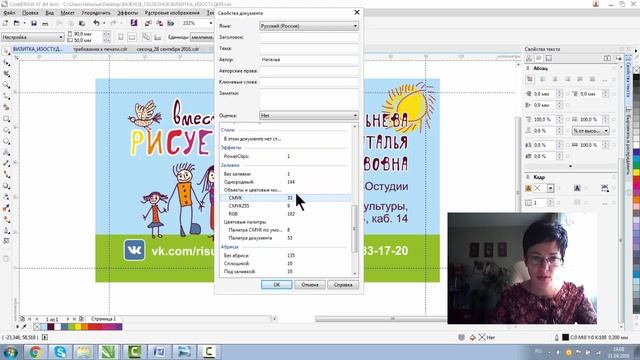Click the Windows Start button
Viewport: 640px width, 360px height.
(10, 352)
